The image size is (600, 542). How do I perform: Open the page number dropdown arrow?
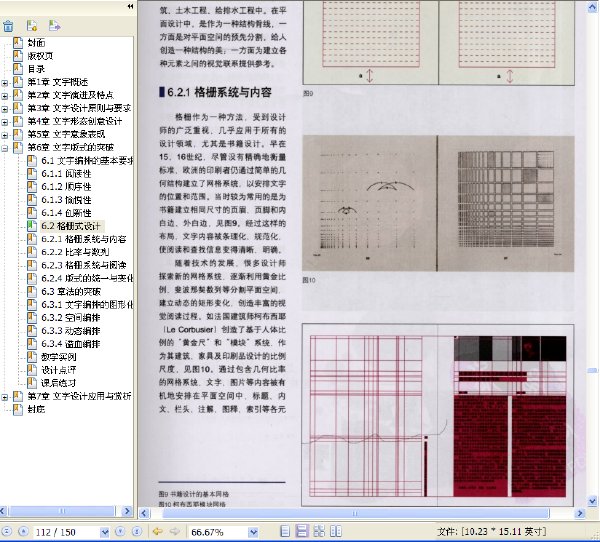point(104,532)
